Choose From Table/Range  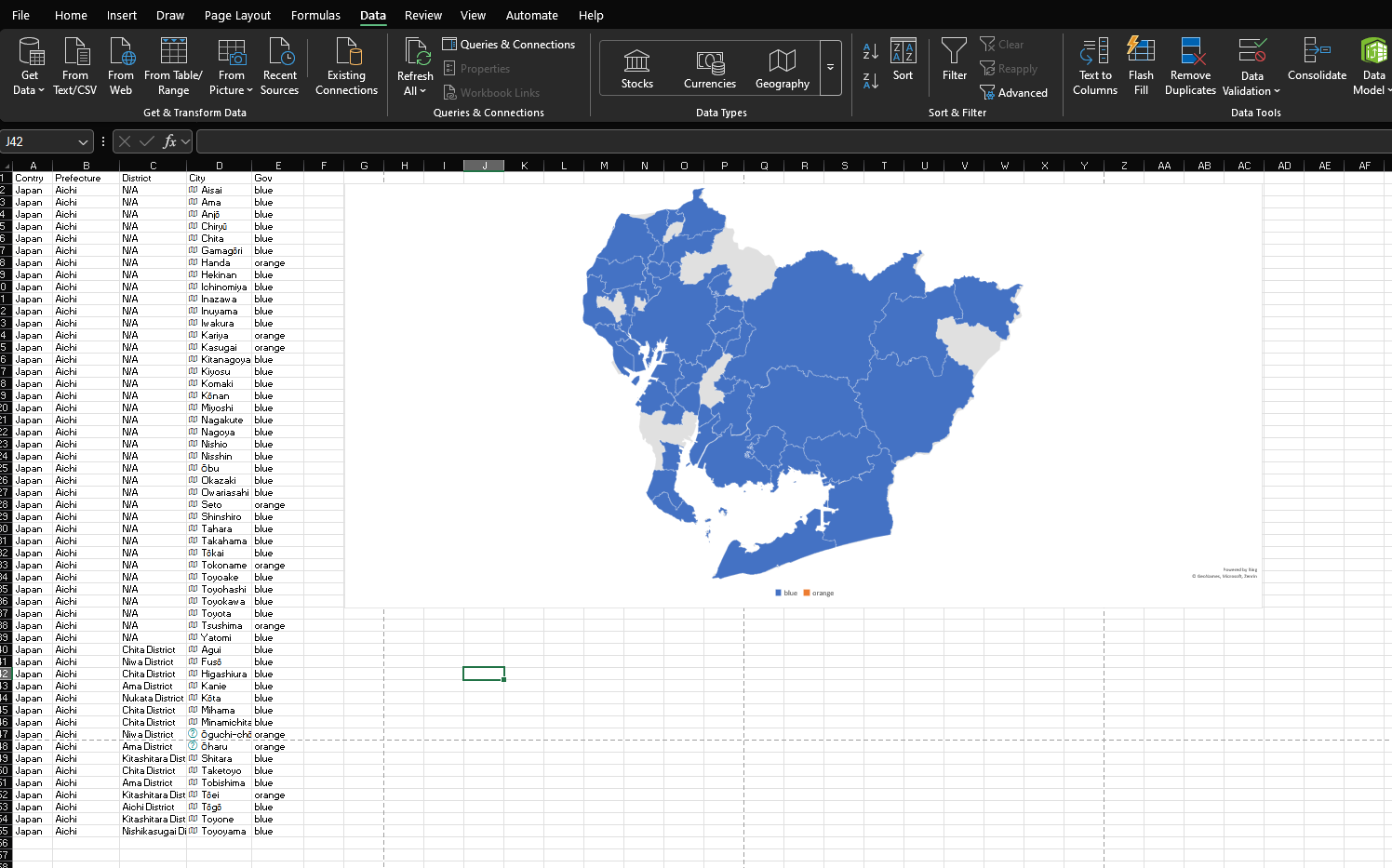173,66
